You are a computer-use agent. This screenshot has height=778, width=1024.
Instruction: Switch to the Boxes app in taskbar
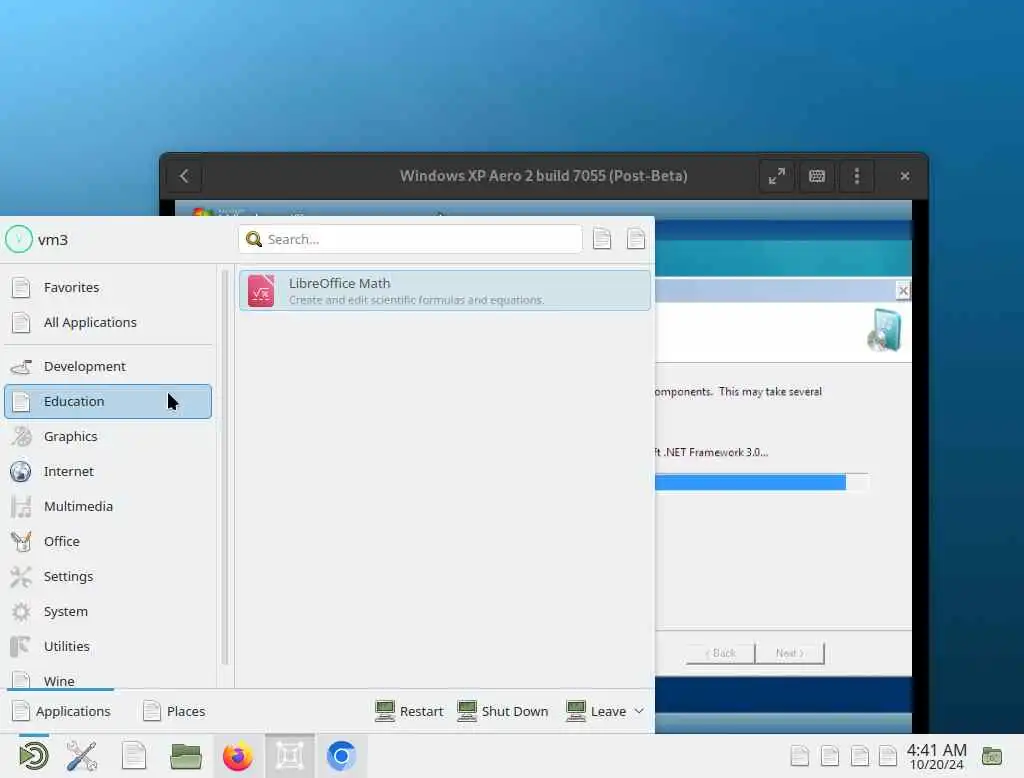[289, 756]
